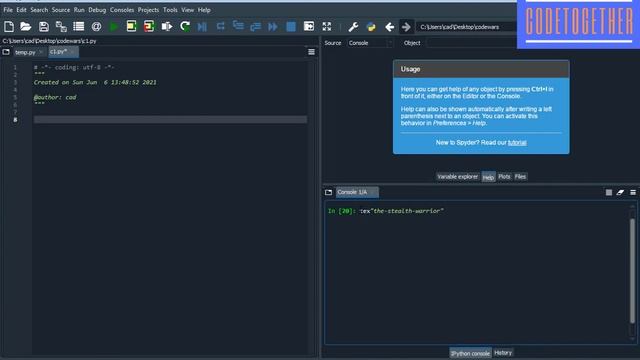Open the Search menu
Viewport: 640px width, 360px height.
(x=39, y=10)
